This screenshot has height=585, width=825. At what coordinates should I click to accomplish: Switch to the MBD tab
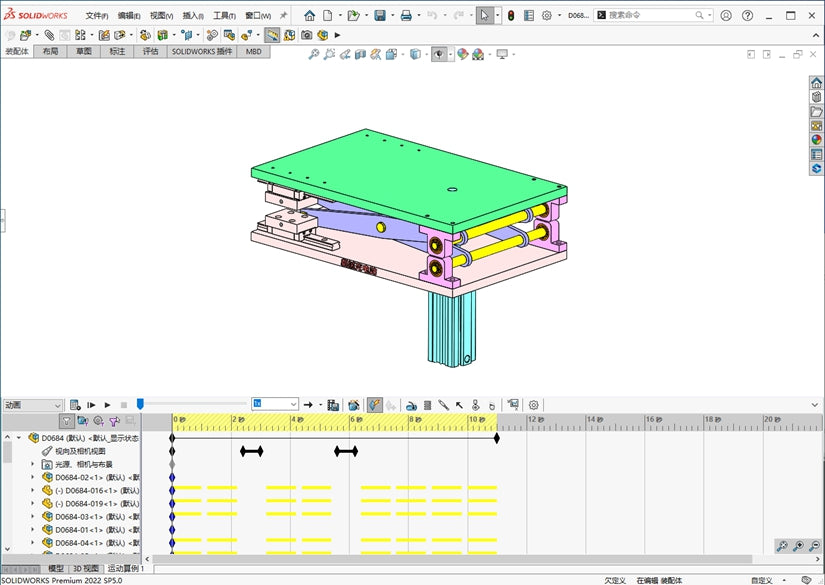click(x=254, y=52)
